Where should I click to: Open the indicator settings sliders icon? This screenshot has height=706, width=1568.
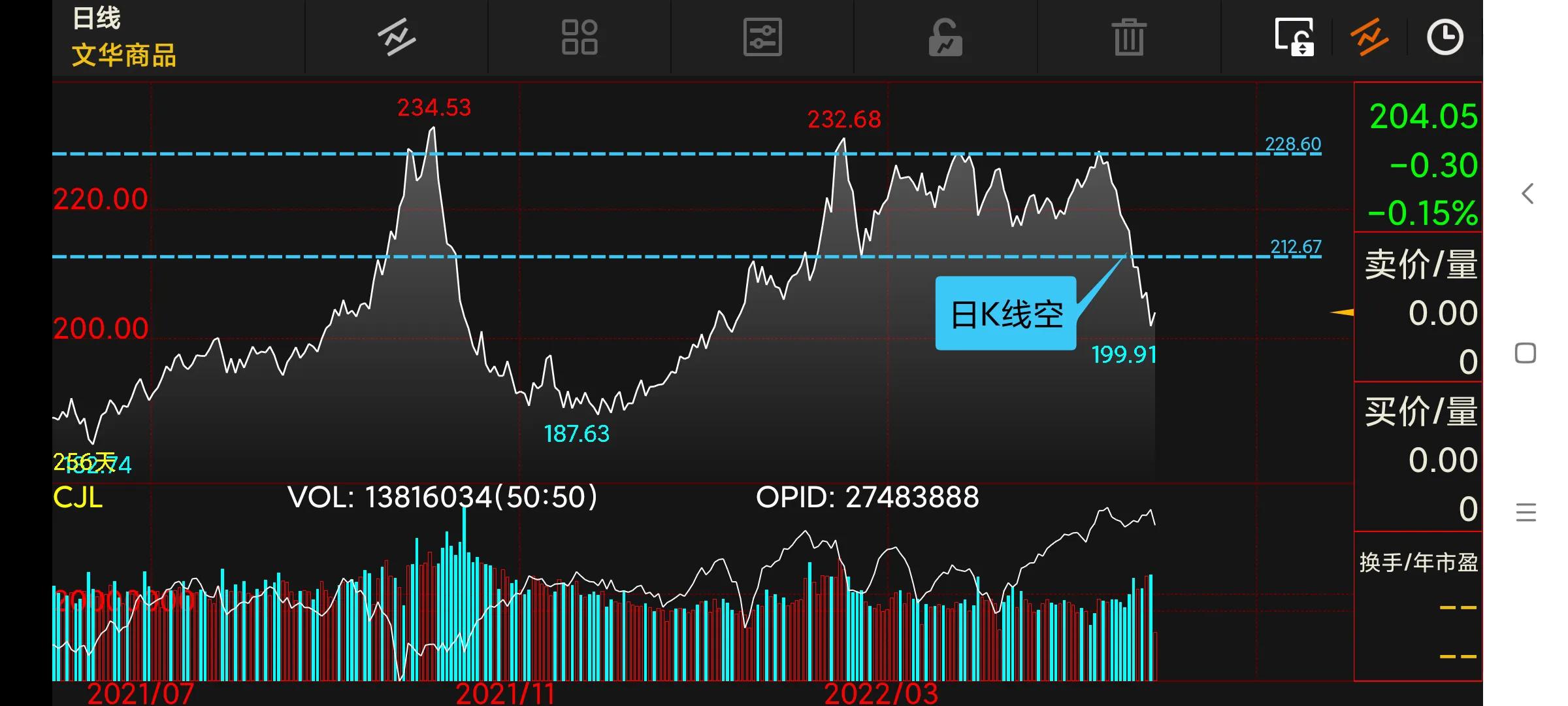point(762,37)
